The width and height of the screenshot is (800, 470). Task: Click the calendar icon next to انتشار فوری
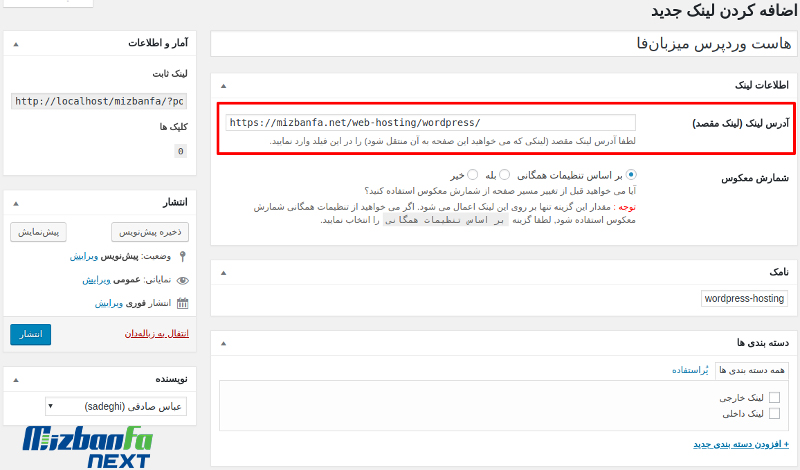coord(183,303)
